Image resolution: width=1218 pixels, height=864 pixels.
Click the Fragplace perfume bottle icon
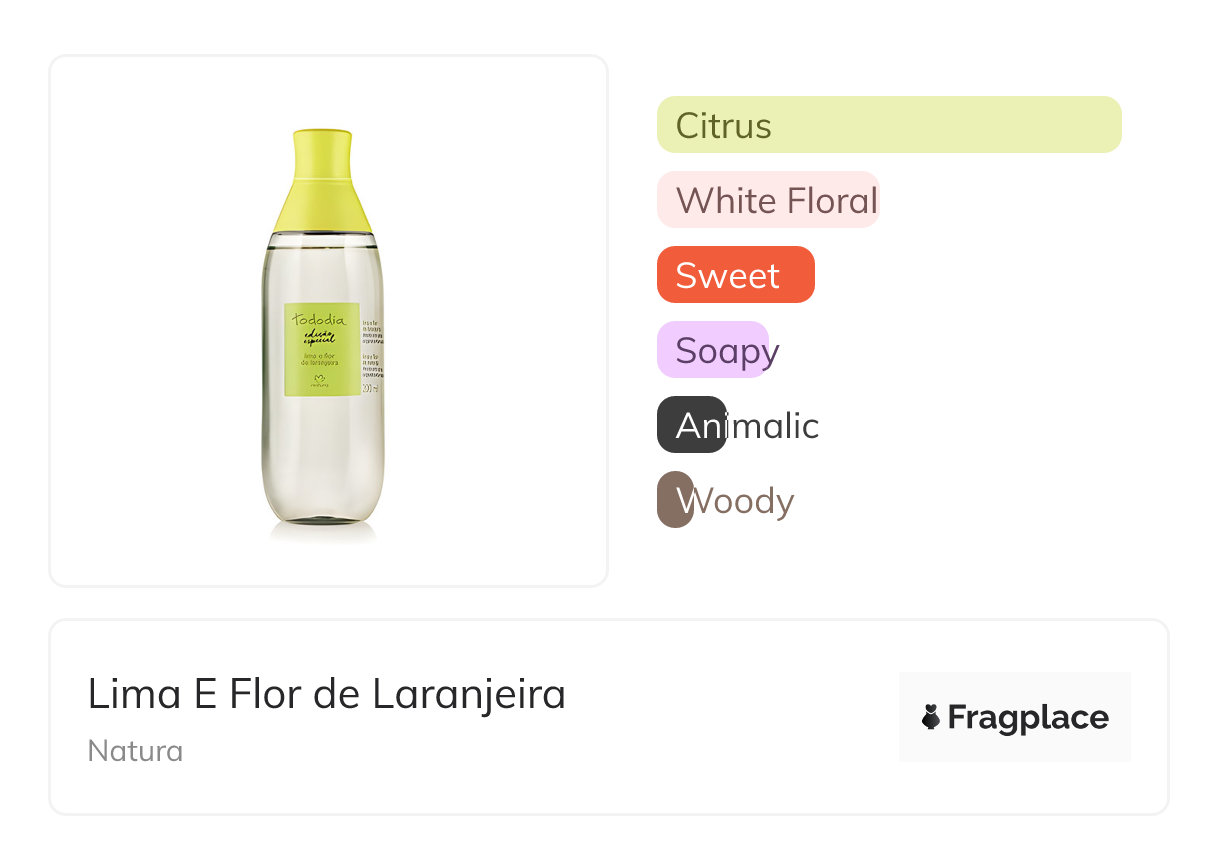pyautogui.click(x=931, y=717)
